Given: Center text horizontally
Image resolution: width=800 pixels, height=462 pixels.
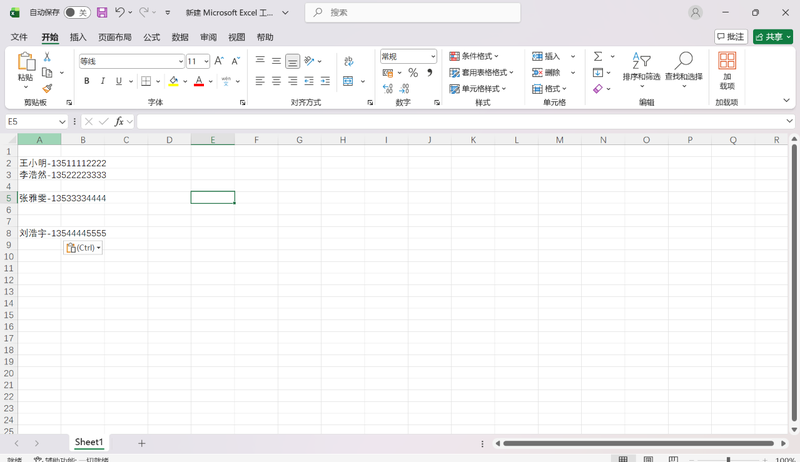Looking at the screenshot, I should point(276,81).
